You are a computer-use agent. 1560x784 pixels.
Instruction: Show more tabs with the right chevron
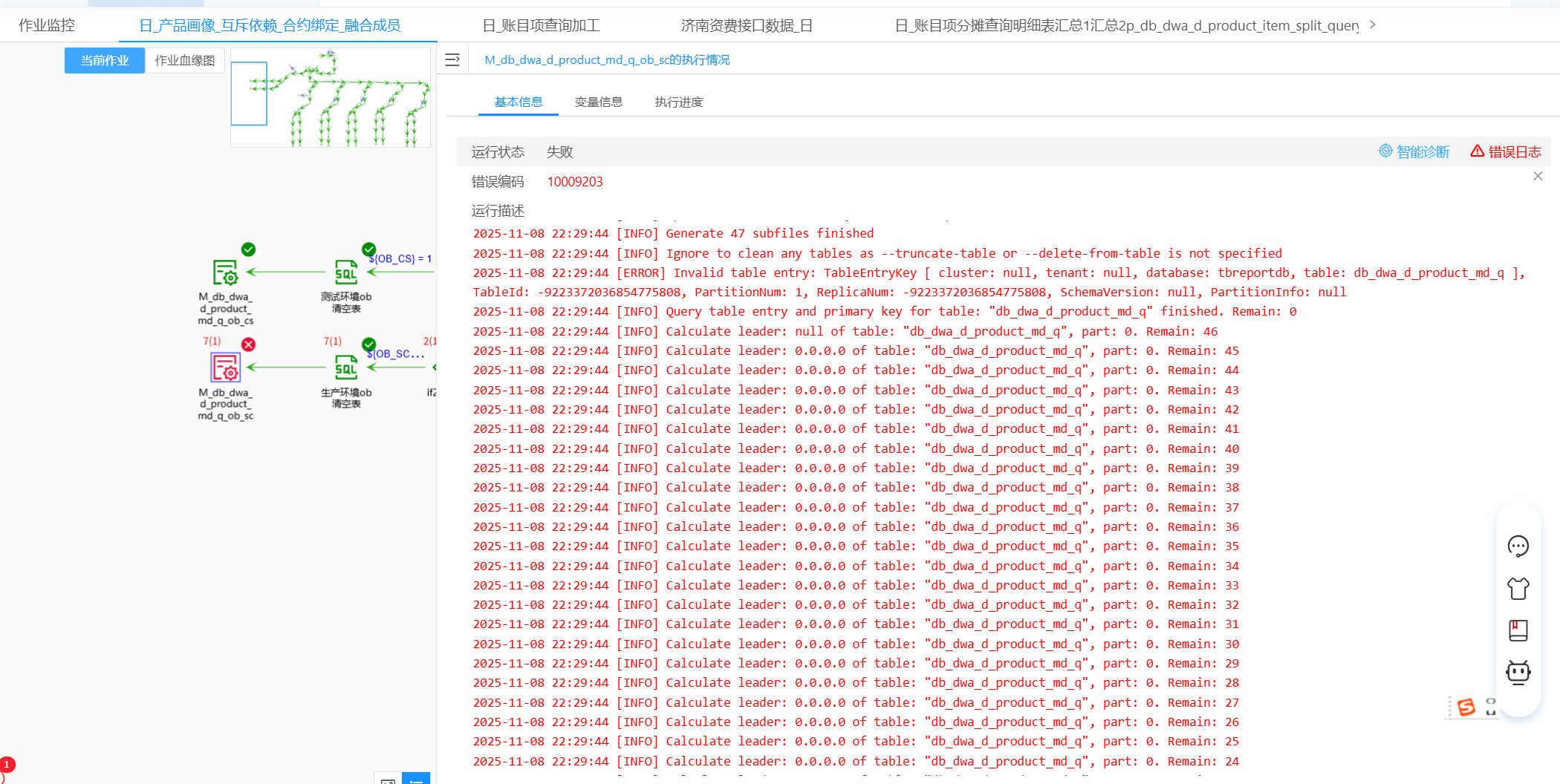click(x=1373, y=25)
